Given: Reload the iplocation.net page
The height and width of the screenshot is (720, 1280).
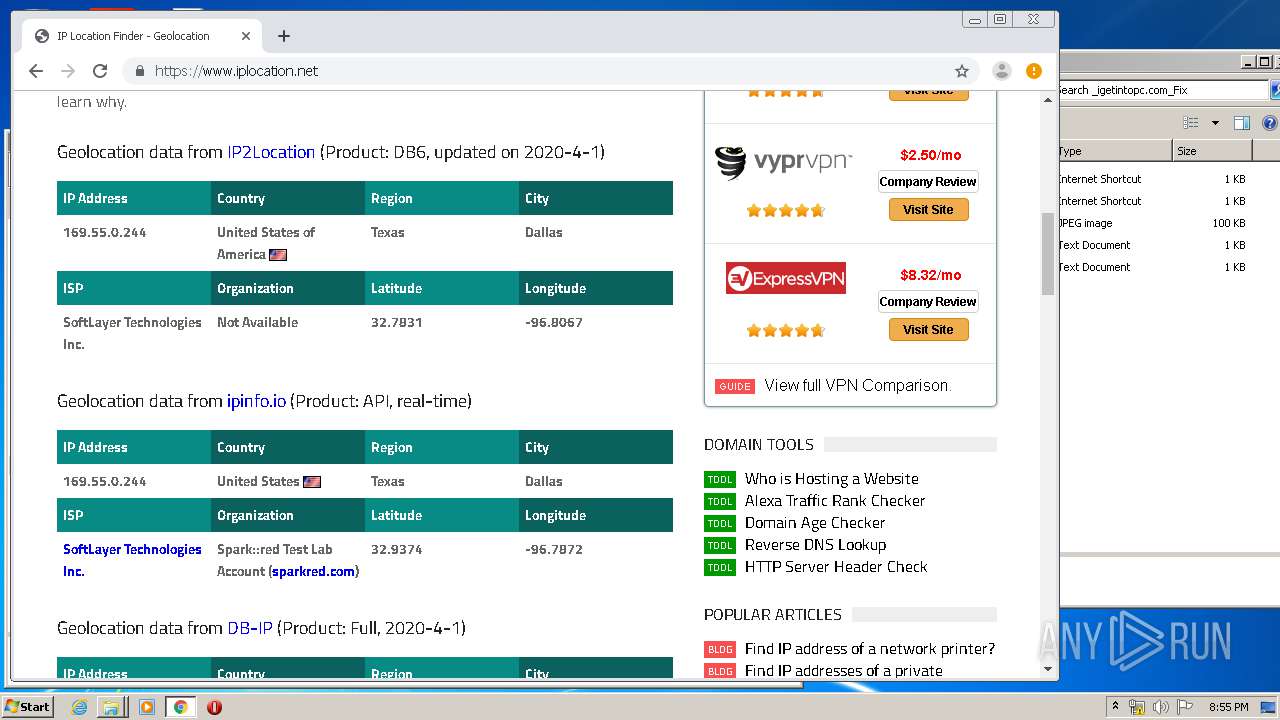Looking at the screenshot, I should click(100, 71).
